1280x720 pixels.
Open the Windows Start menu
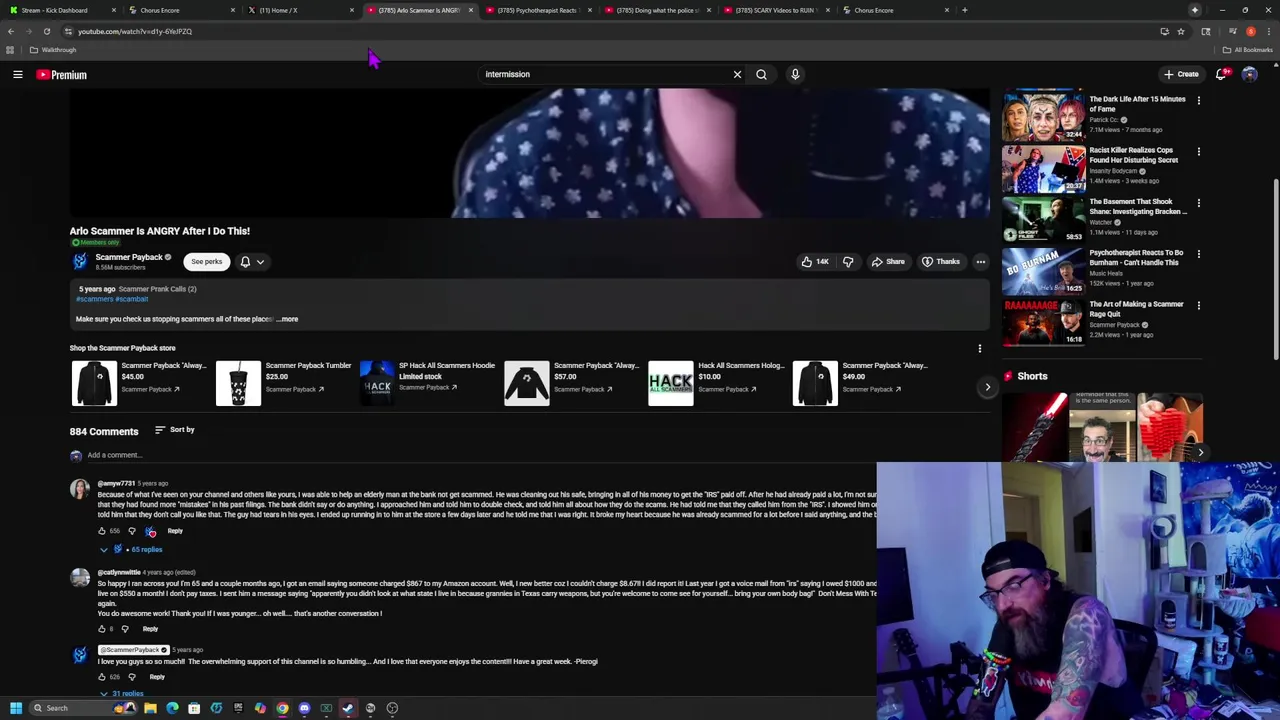point(15,708)
